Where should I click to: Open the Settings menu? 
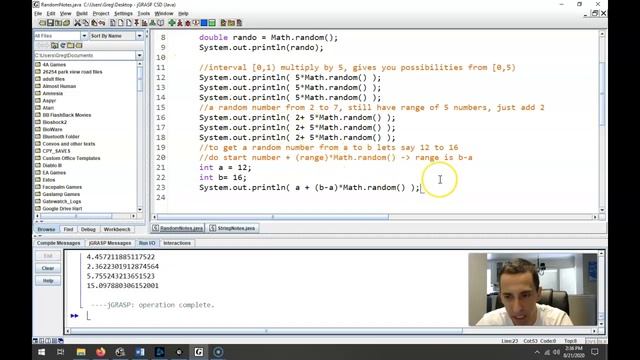coord(123,13)
